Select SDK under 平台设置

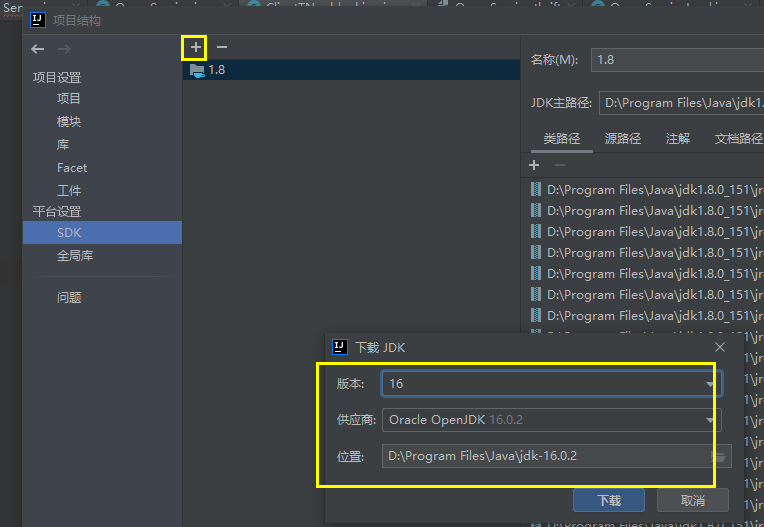point(102,232)
